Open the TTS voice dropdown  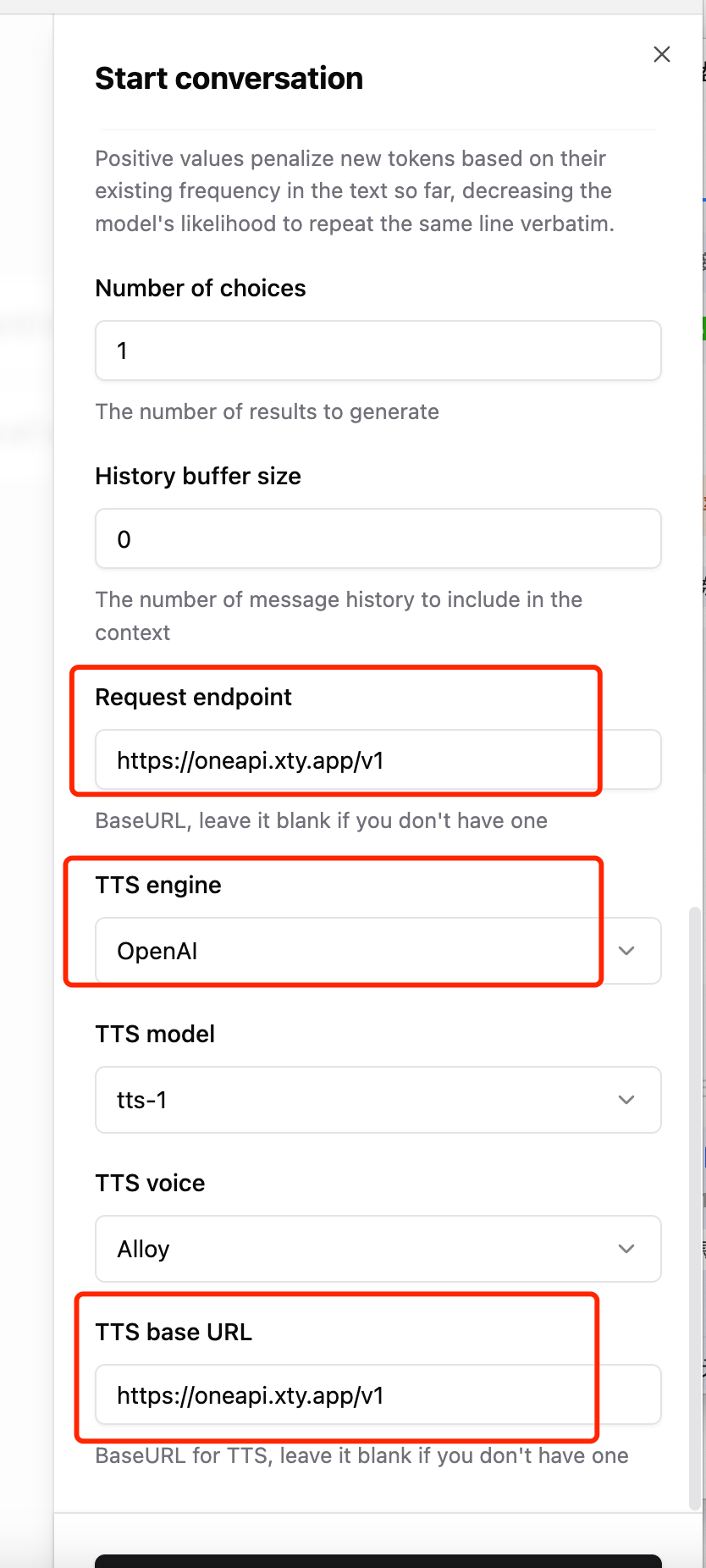click(378, 1248)
